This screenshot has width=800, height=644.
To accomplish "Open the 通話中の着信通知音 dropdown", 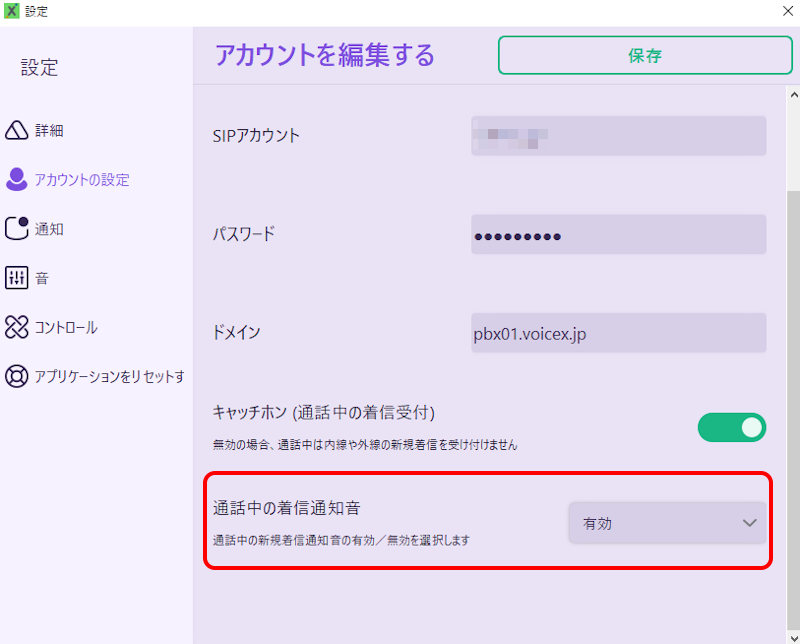I will coord(667,523).
